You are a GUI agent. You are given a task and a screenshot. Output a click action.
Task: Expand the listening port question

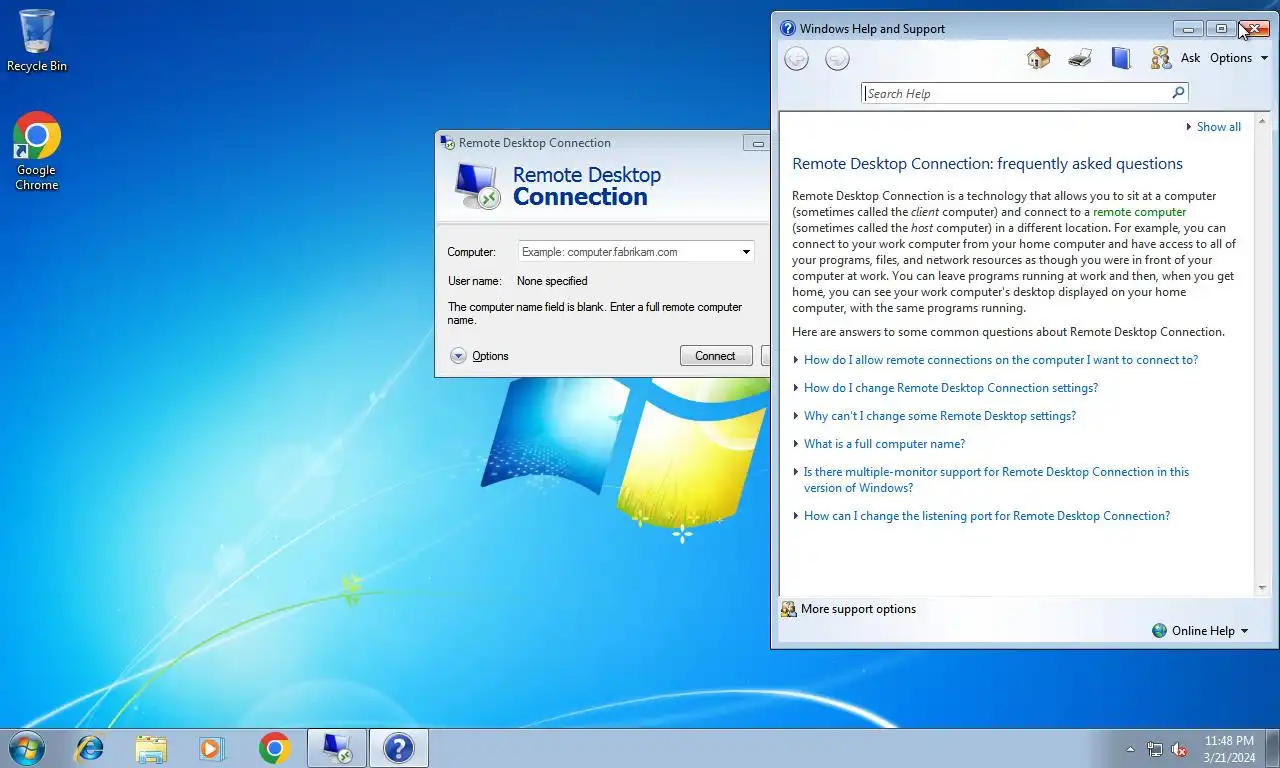click(x=987, y=516)
